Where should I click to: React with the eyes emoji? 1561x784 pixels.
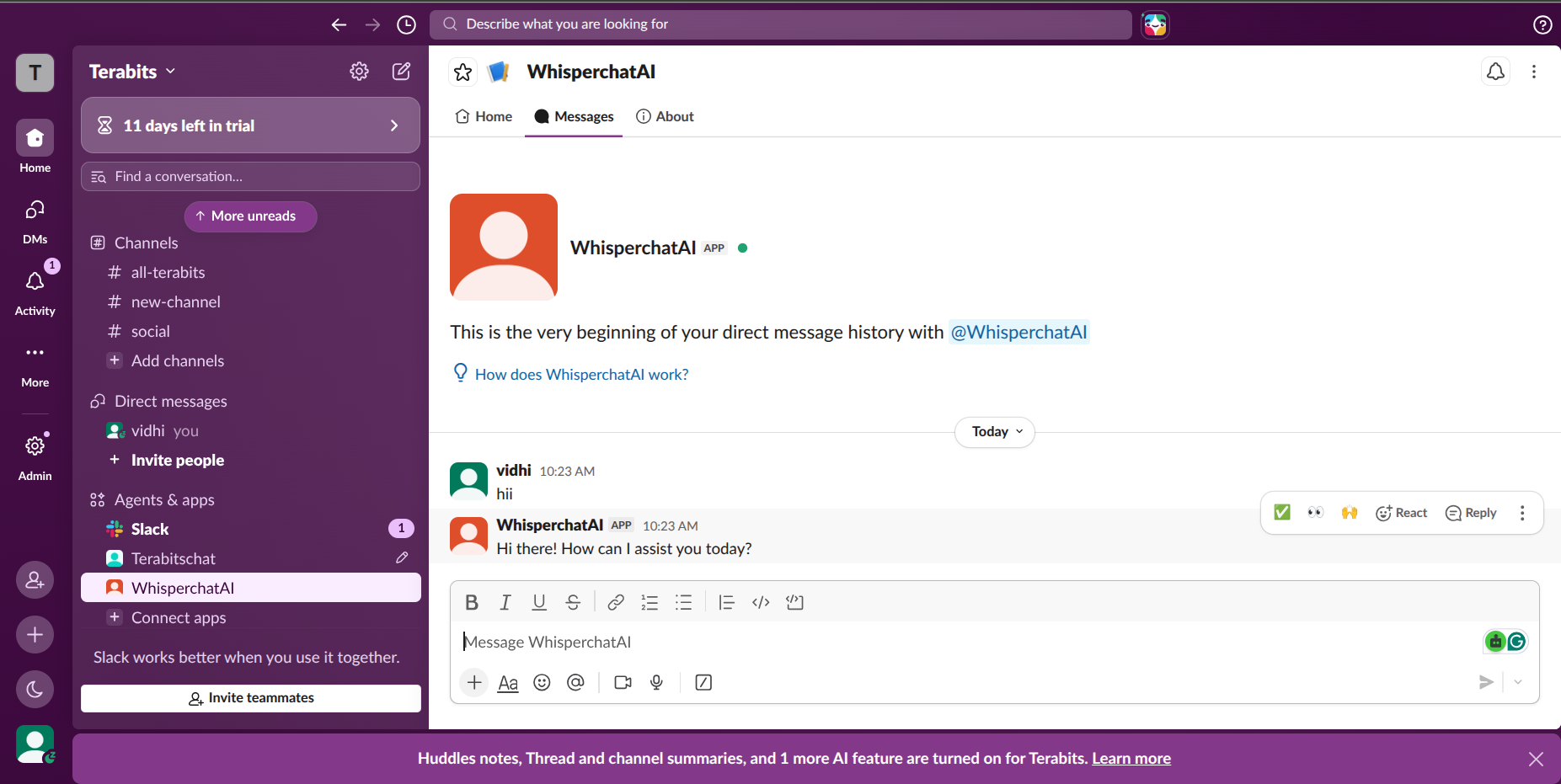point(1316,512)
